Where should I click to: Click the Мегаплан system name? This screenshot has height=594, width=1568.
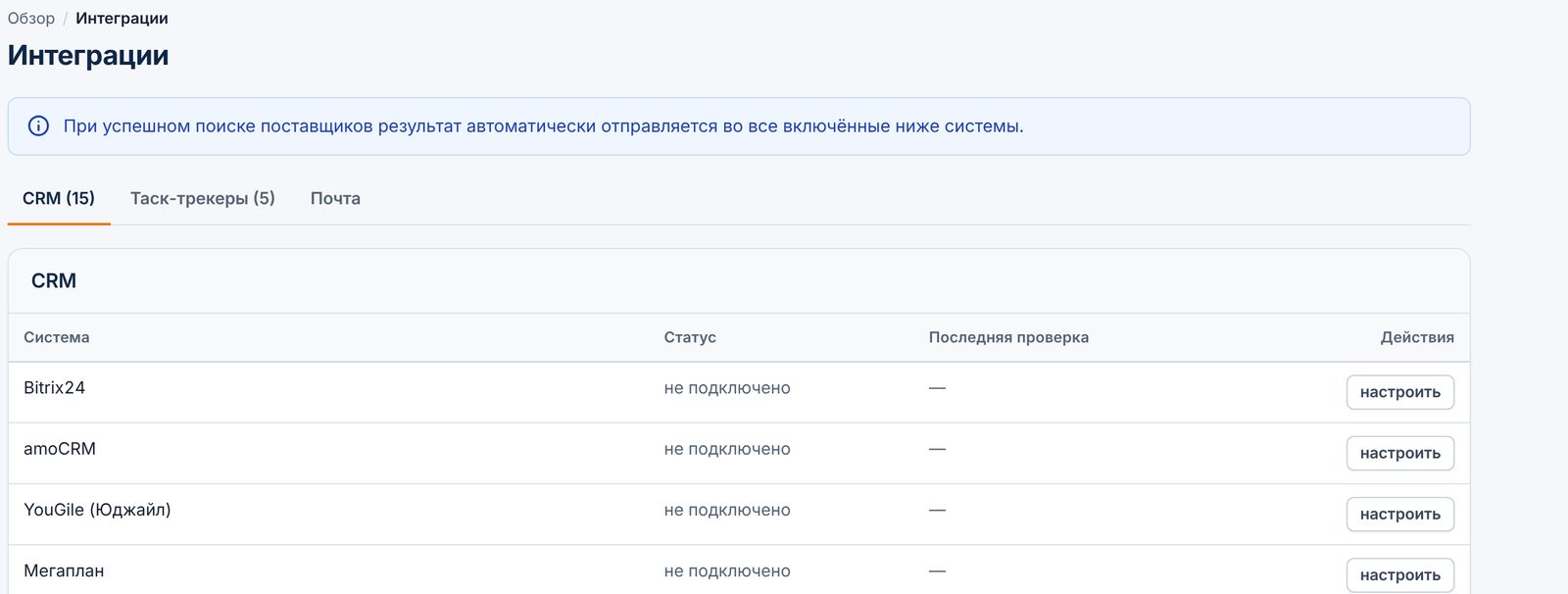point(64,570)
